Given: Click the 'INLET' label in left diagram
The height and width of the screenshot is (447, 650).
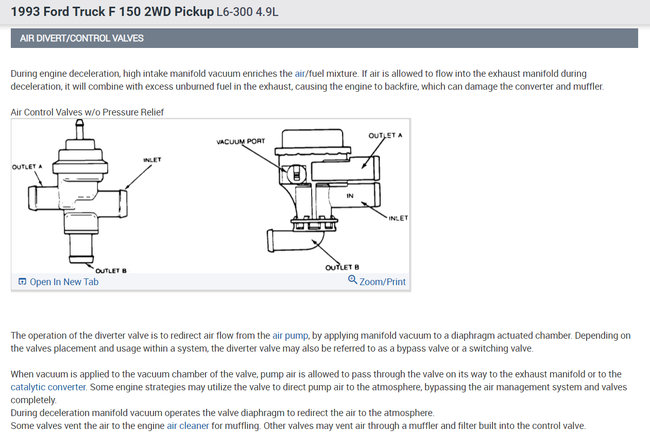Looking at the screenshot, I should pyautogui.click(x=152, y=160).
